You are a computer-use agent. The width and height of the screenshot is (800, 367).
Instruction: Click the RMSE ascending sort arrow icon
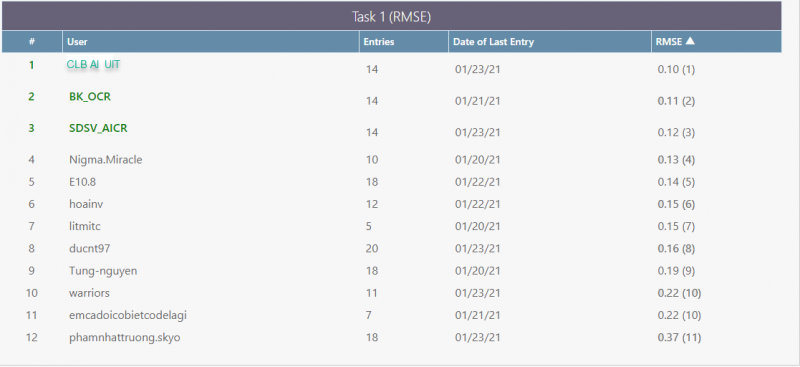click(690, 41)
